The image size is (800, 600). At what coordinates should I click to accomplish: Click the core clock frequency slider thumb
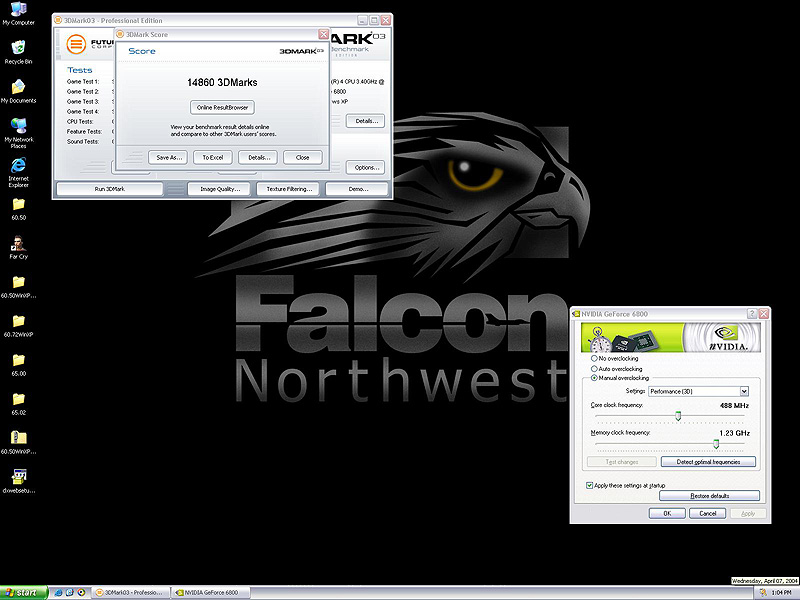point(678,416)
